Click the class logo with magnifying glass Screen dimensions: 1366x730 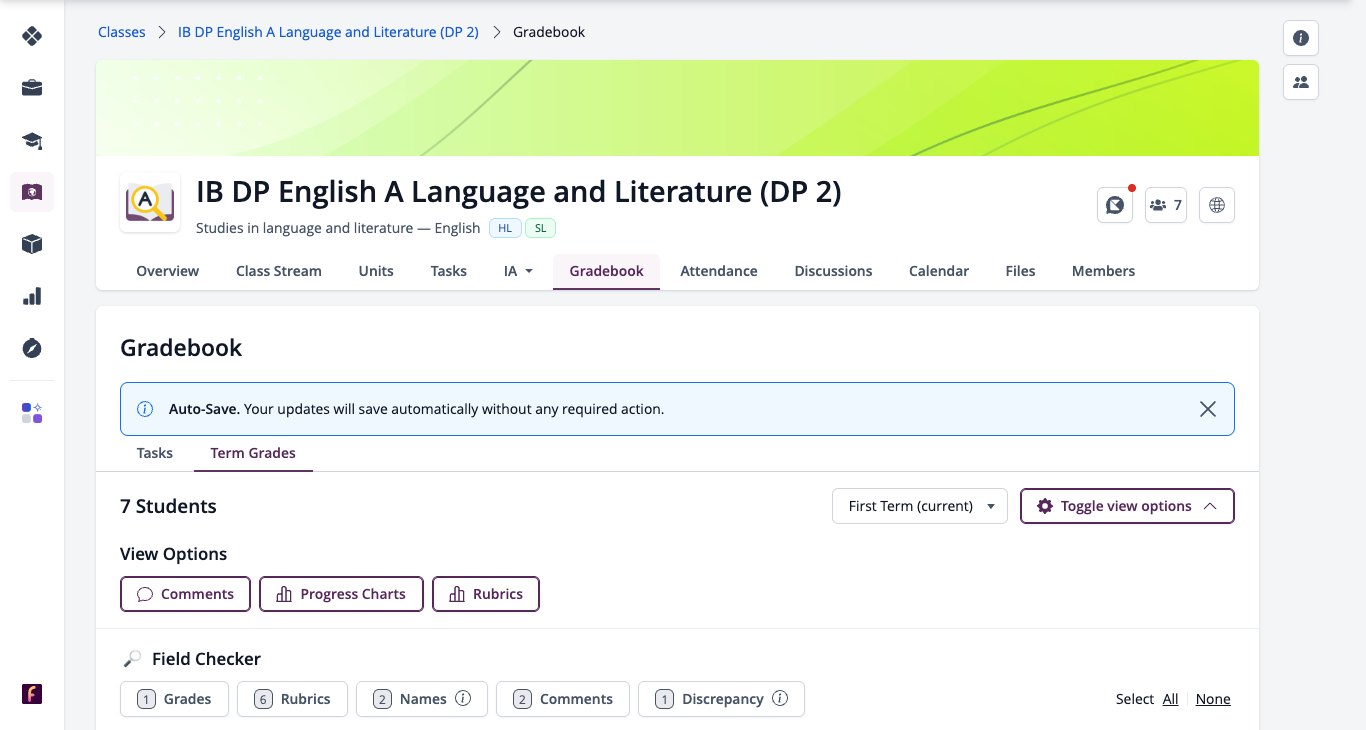point(150,204)
